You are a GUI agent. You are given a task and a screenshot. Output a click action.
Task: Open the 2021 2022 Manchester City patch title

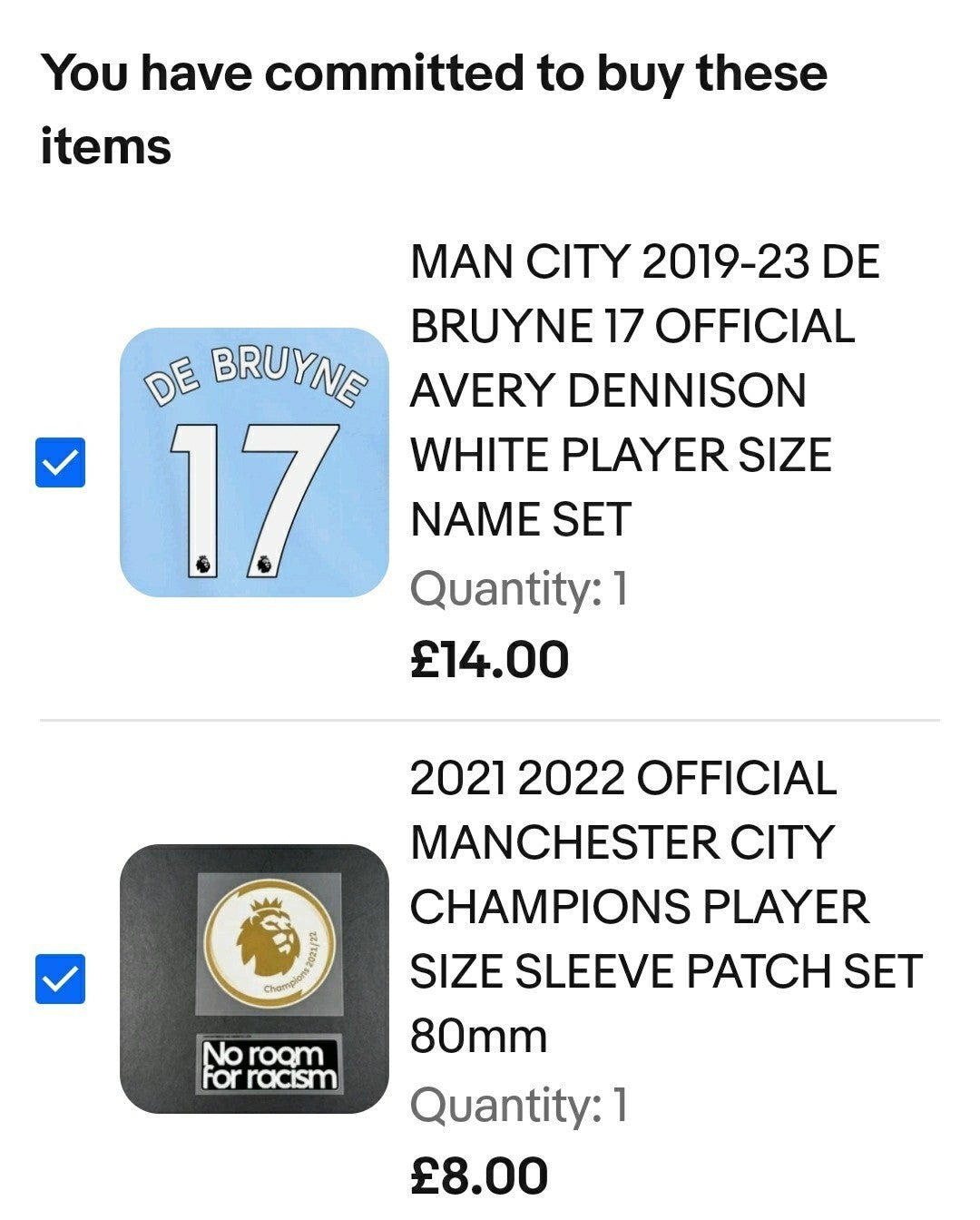[x=666, y=908]
